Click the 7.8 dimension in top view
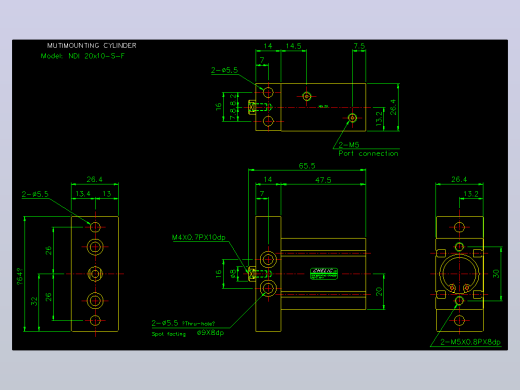The width and height of the screenshot is (520, 390). (233, 114)
